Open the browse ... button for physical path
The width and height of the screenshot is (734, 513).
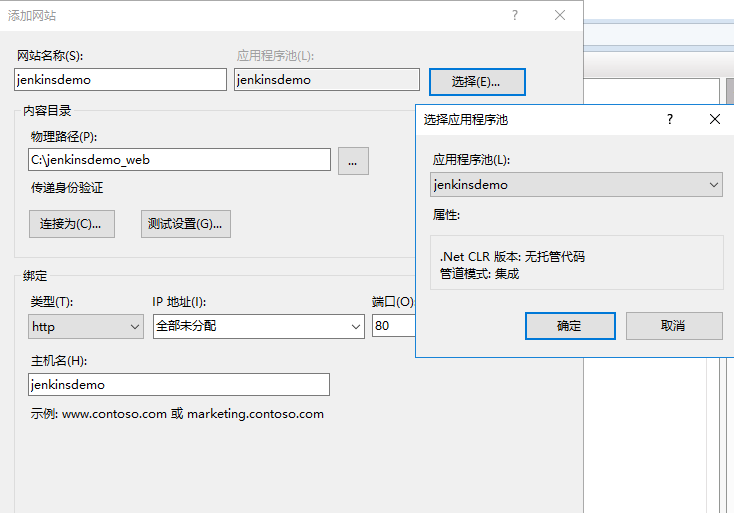[x=353, y=161]
